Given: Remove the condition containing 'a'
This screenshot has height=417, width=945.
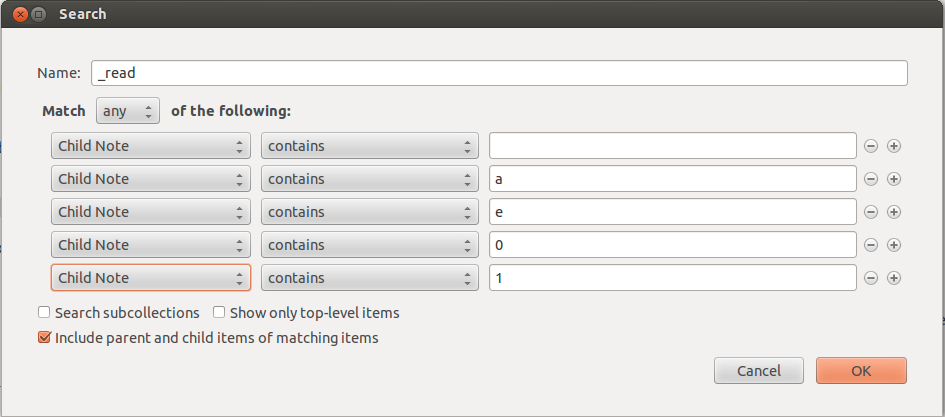Looking at the screenshot, I should (871, 179).
